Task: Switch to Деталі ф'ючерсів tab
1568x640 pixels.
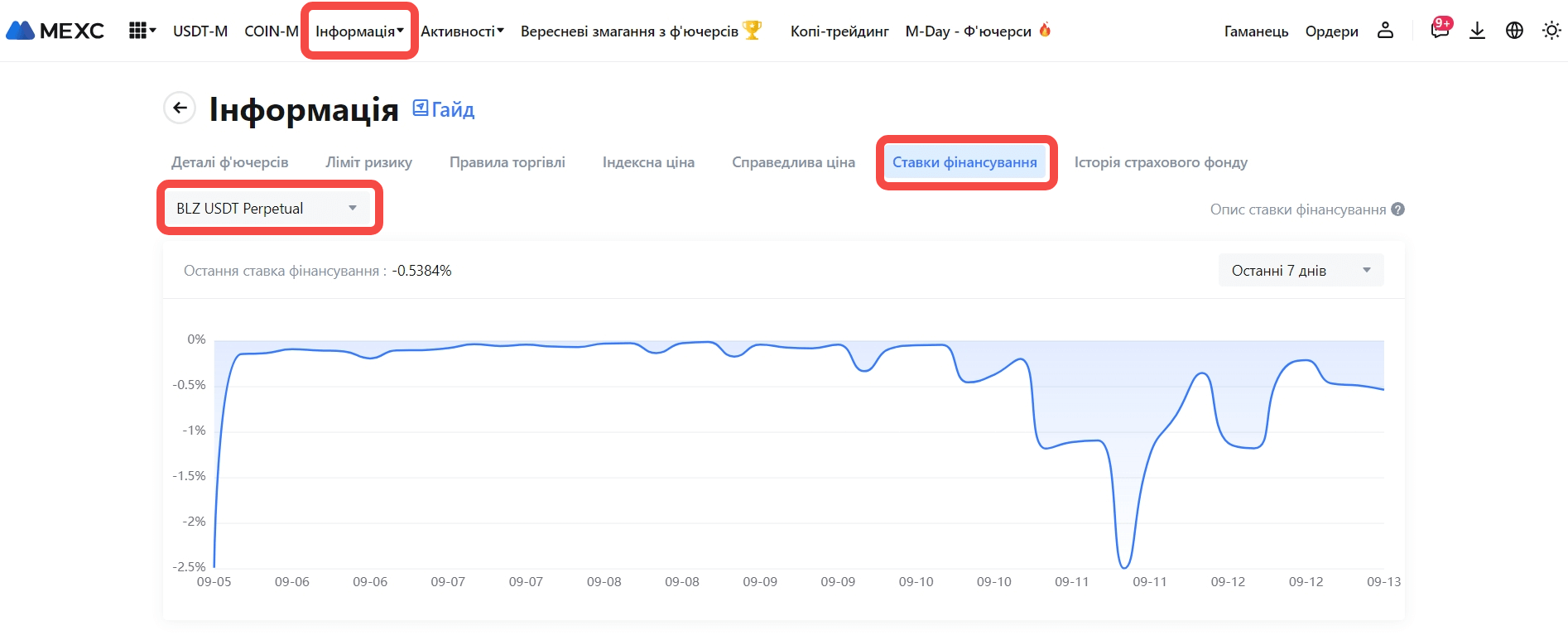Action: coord(230,162)
